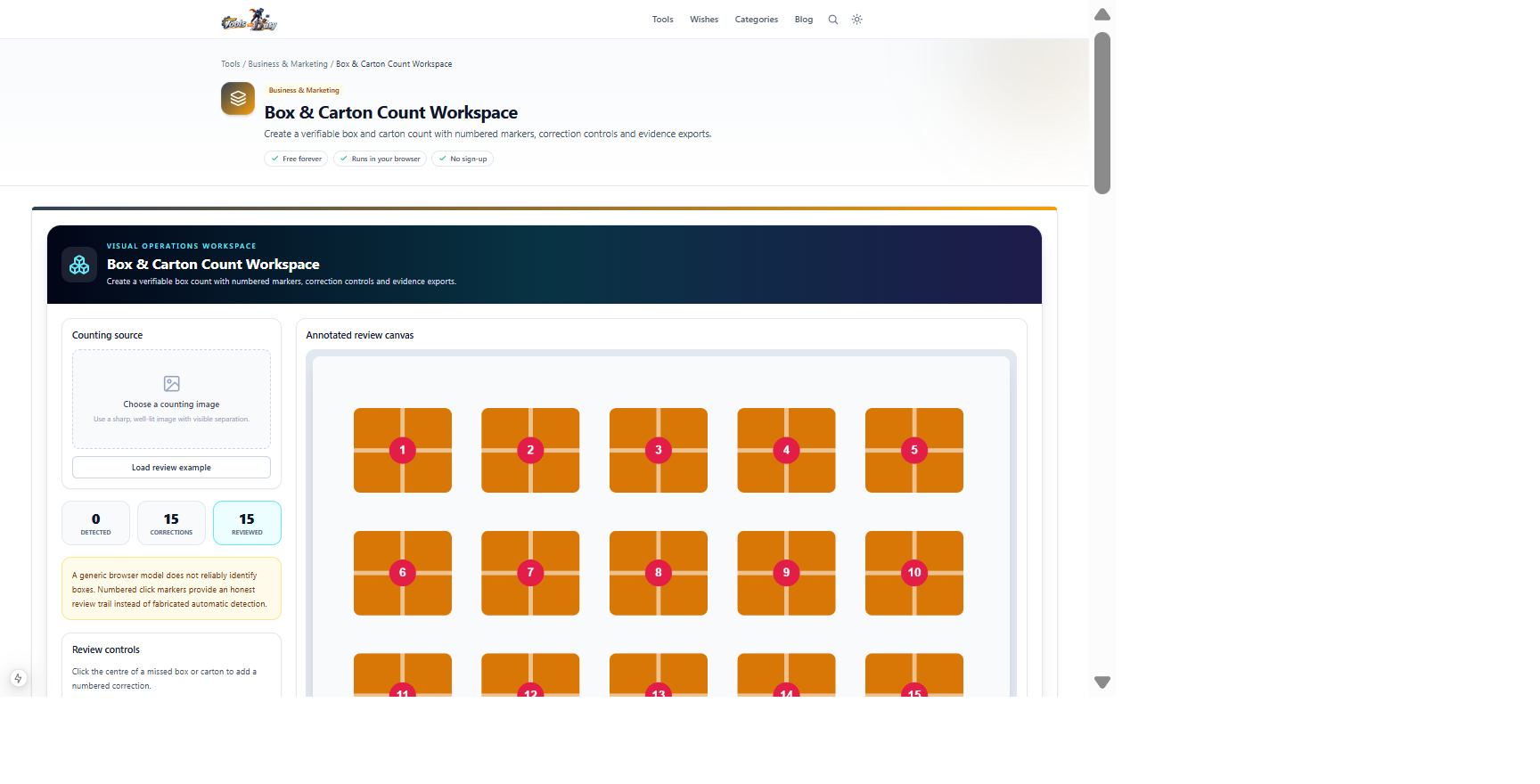
Task: Click the Annotated review canvas heading
Action: pyautogui.click(x=360, y=336)
